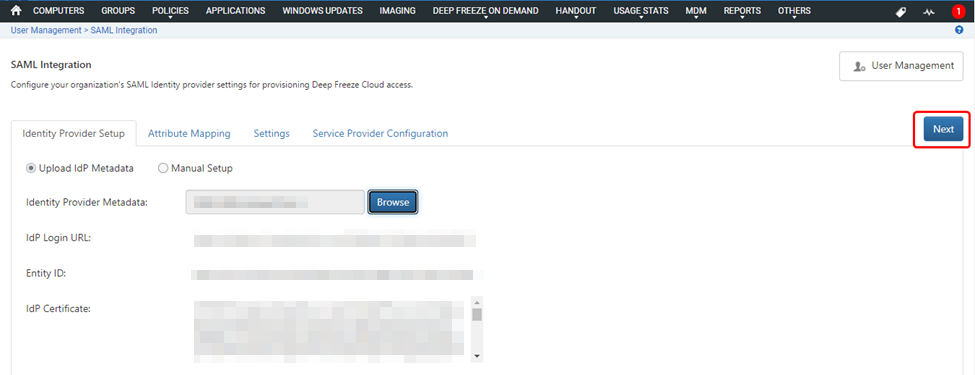The width and height of the screenshot is (975, 375).
Task: Select Upload IdP Metadata radio option
Action: click(x=30, y=168)
